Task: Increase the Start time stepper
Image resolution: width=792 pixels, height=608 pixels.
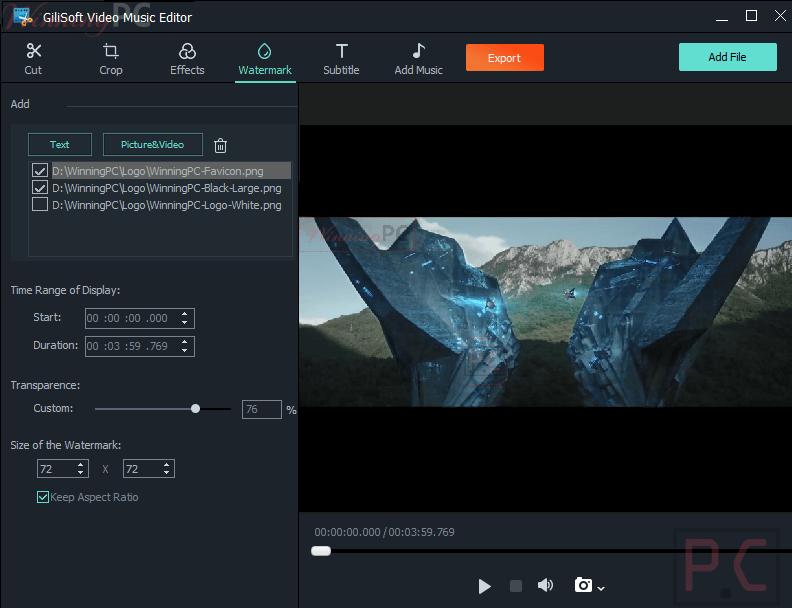Action: pyautogui.click(x=184, y=314)
